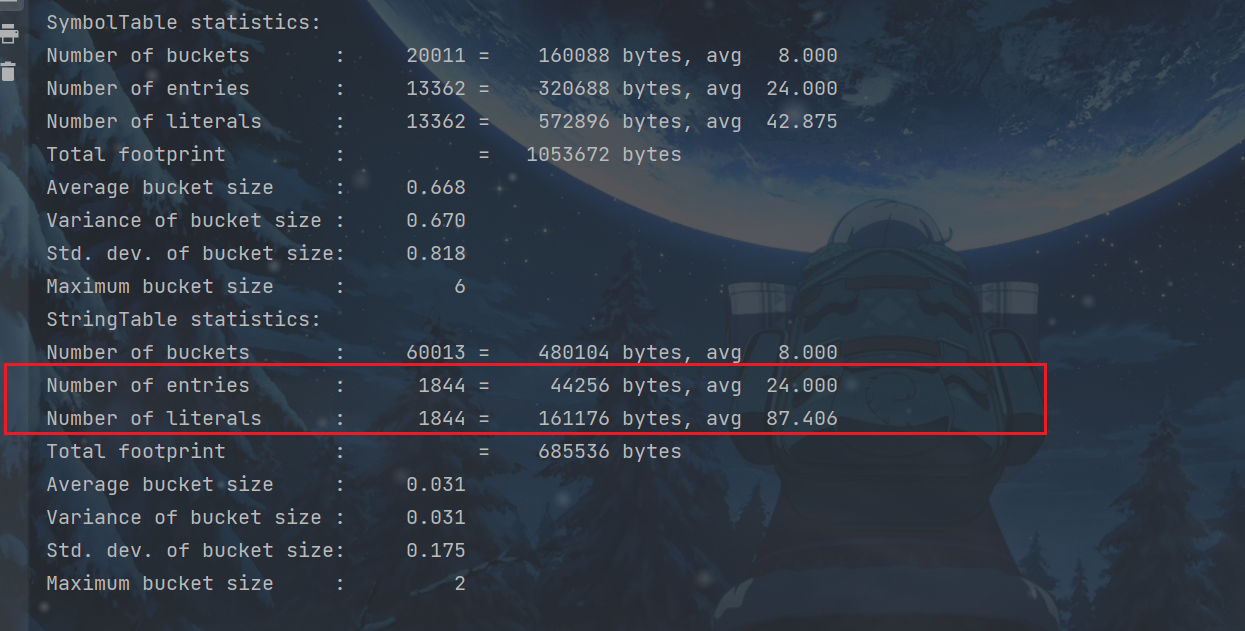Click the variance value 0.670
The image size is (1245, 631).
pos(435,220)
